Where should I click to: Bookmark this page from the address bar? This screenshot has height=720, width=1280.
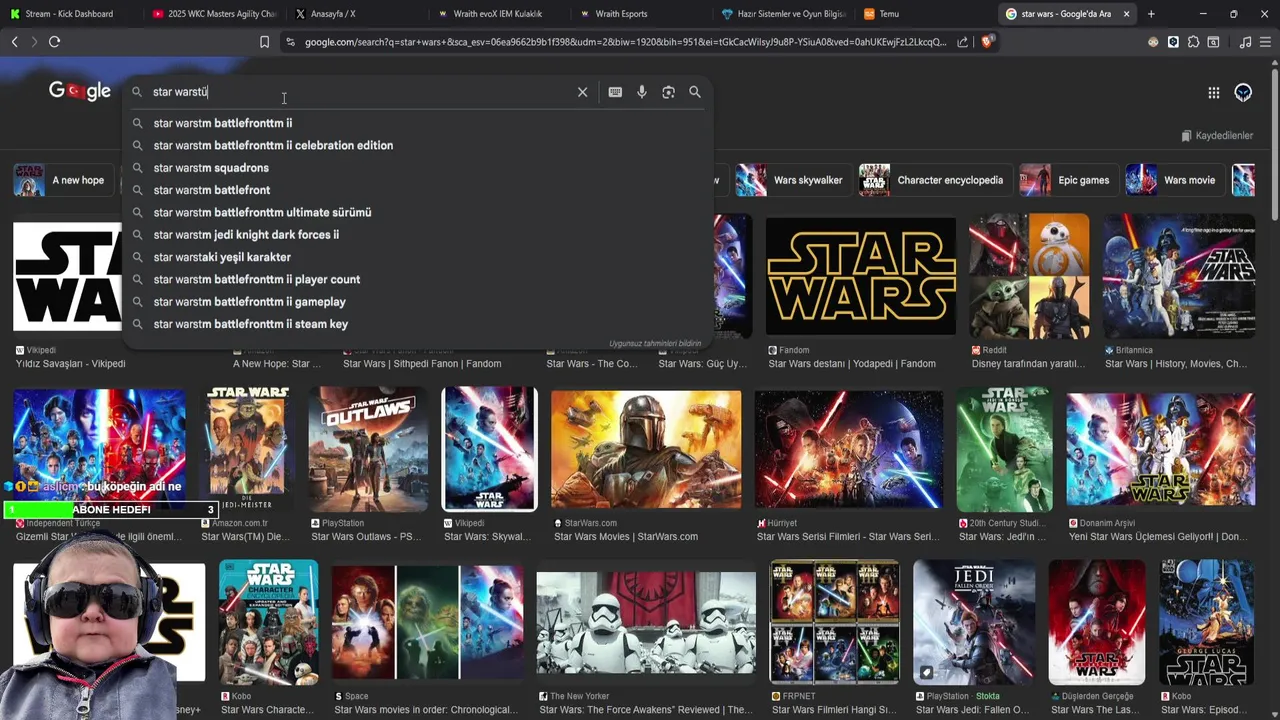click(264, 42)
